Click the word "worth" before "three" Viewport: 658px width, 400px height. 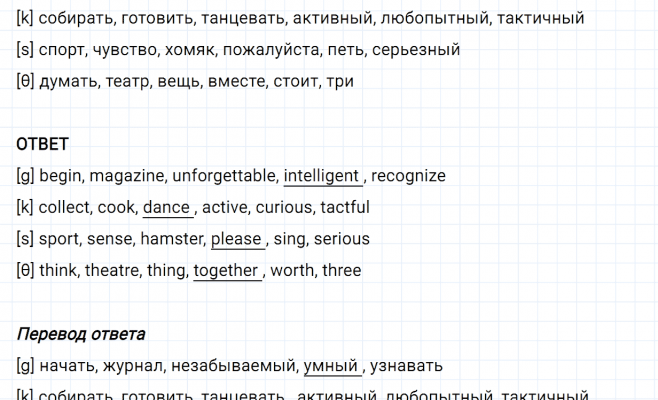tap(292, 271)
